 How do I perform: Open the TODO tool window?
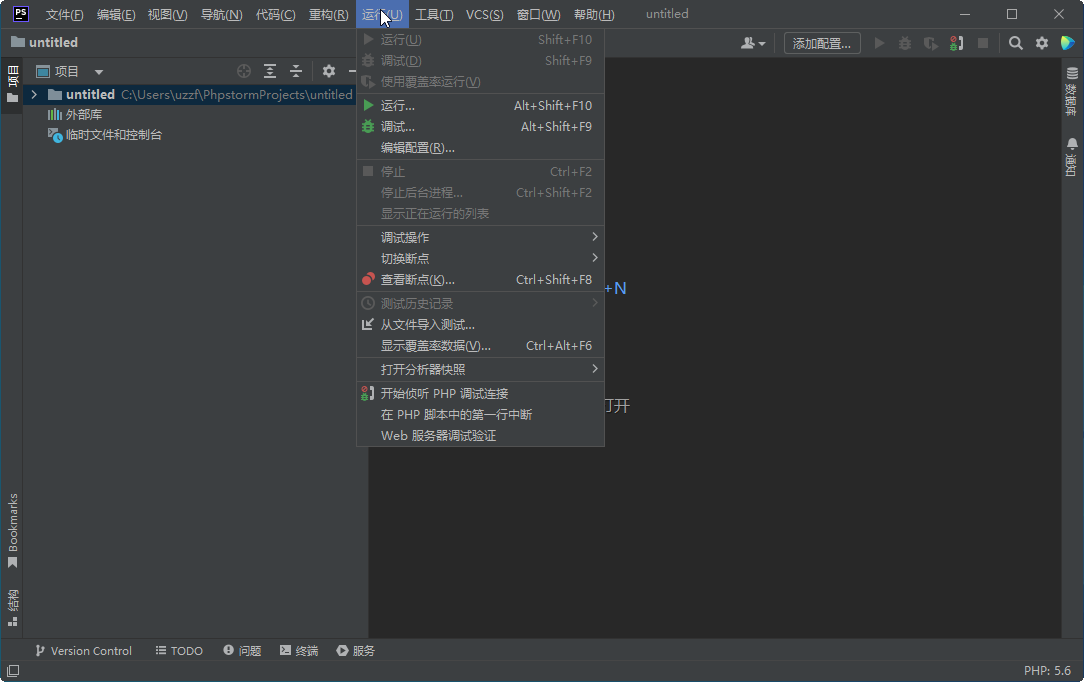[x=179, y=651]
